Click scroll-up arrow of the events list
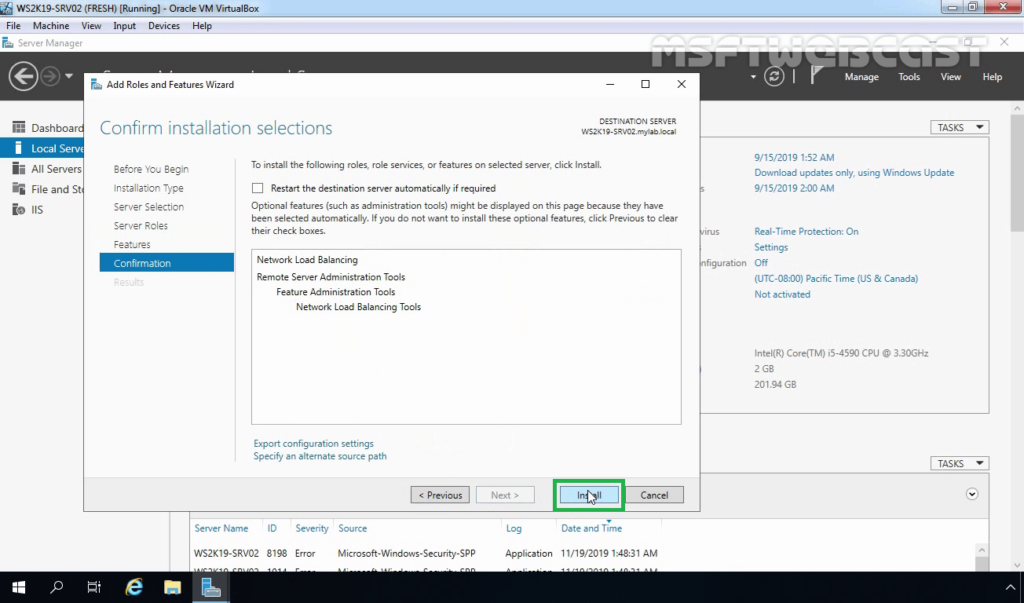Viewport: 1024px width, 603px height. pyautogui.click(x=982, y=550)
